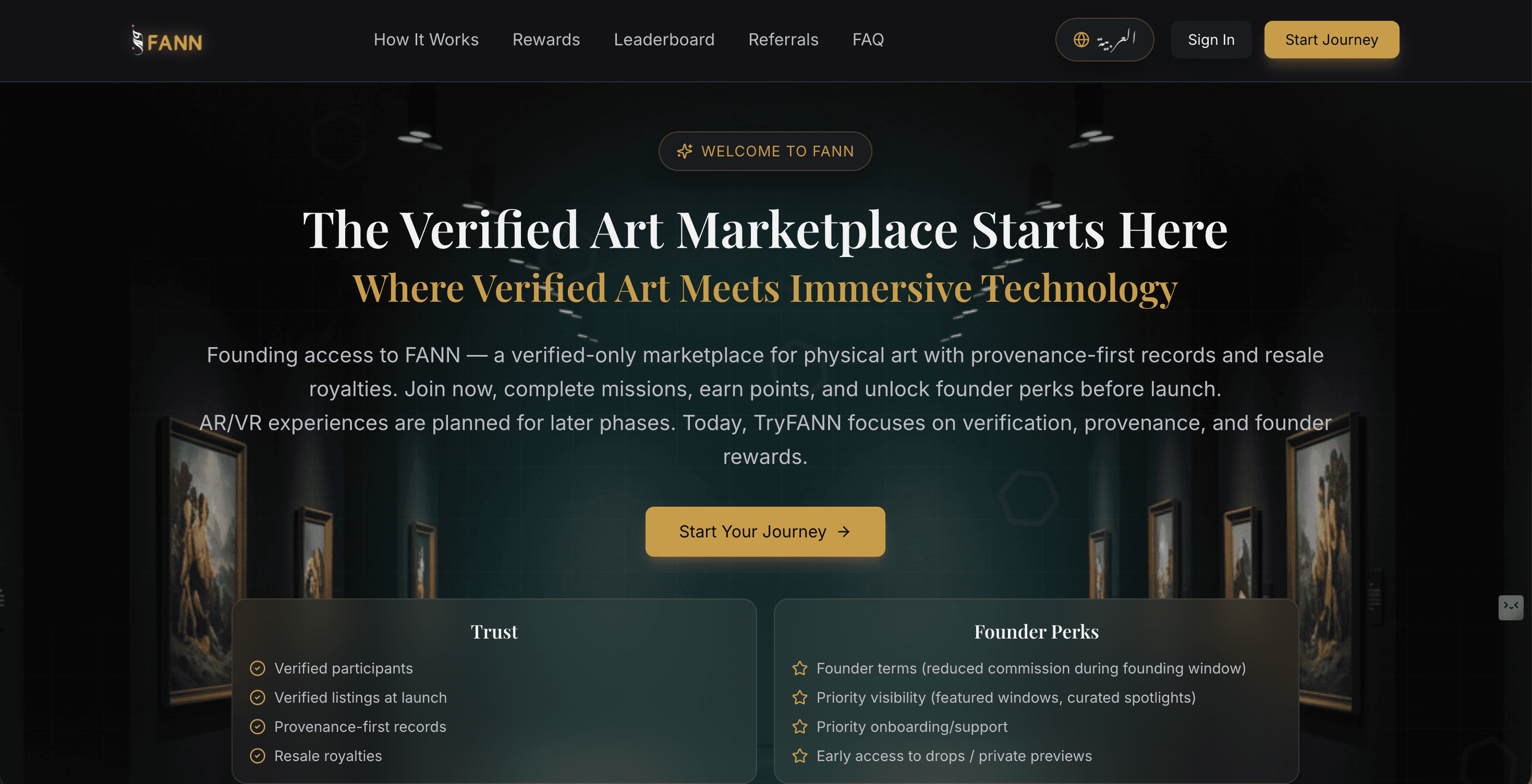Click the globe language icon
Image resolution: width=1532 pixels, height=784 pixels.
1080,40
